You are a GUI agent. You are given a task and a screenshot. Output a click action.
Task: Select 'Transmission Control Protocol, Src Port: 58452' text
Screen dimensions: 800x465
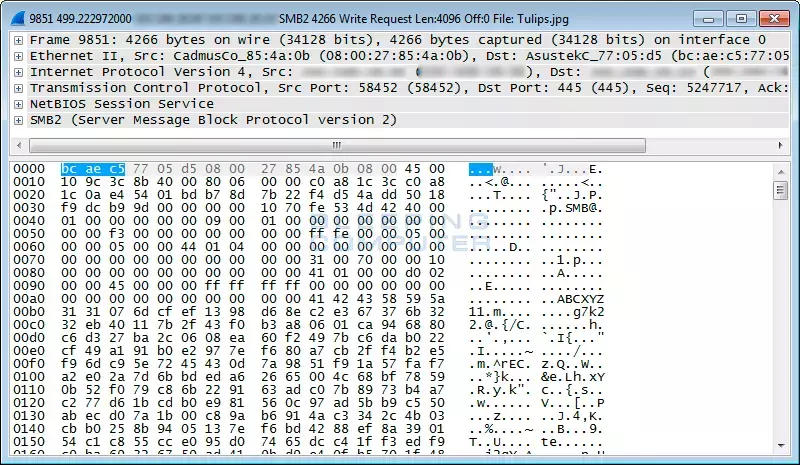[213, 88]
